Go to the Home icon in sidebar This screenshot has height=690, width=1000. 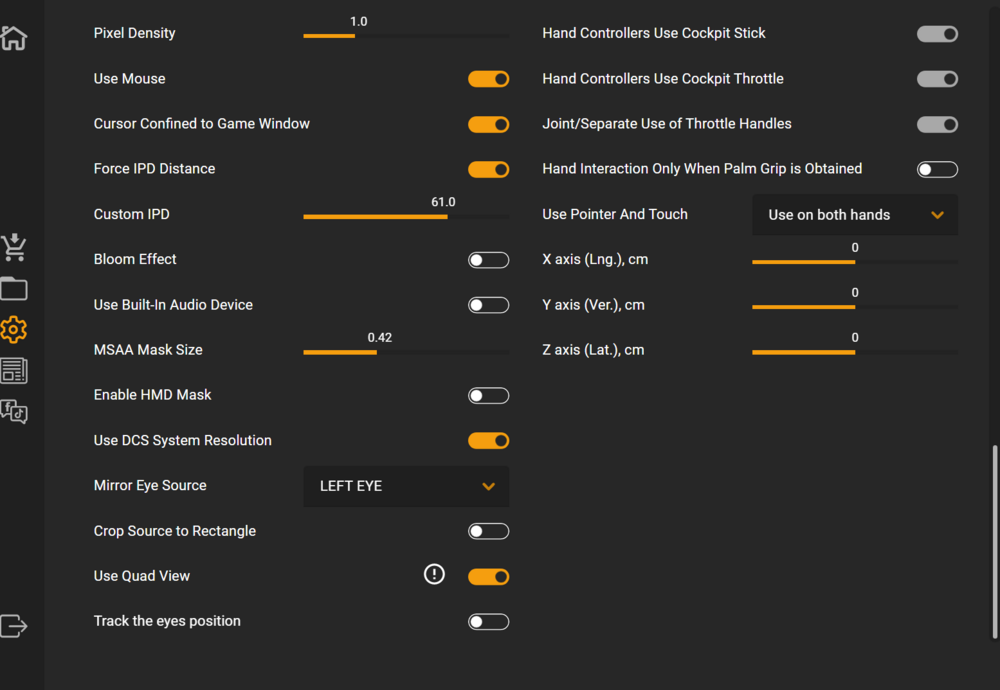[x=13, y=38]
